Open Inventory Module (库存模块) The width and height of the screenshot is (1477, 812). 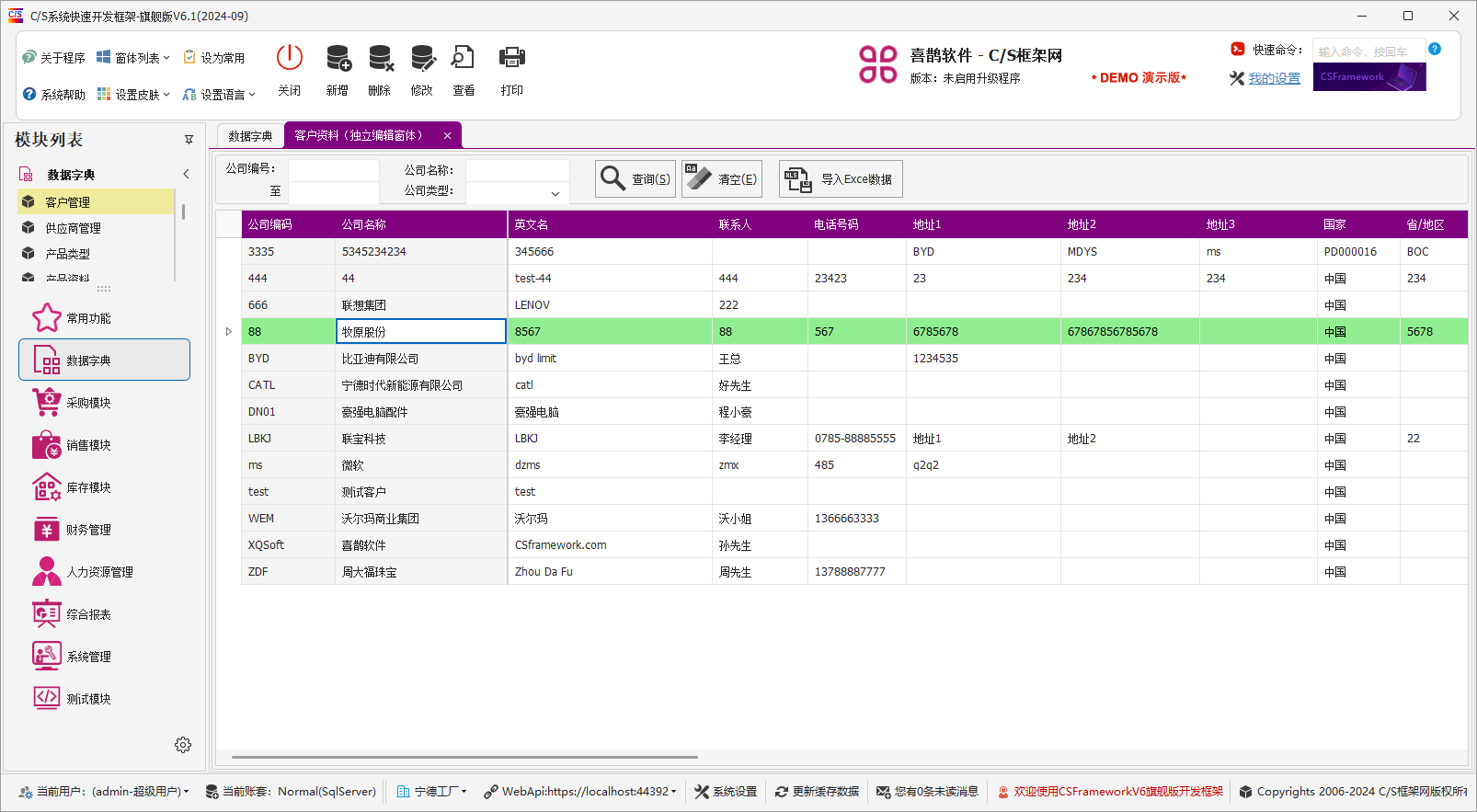104,487
